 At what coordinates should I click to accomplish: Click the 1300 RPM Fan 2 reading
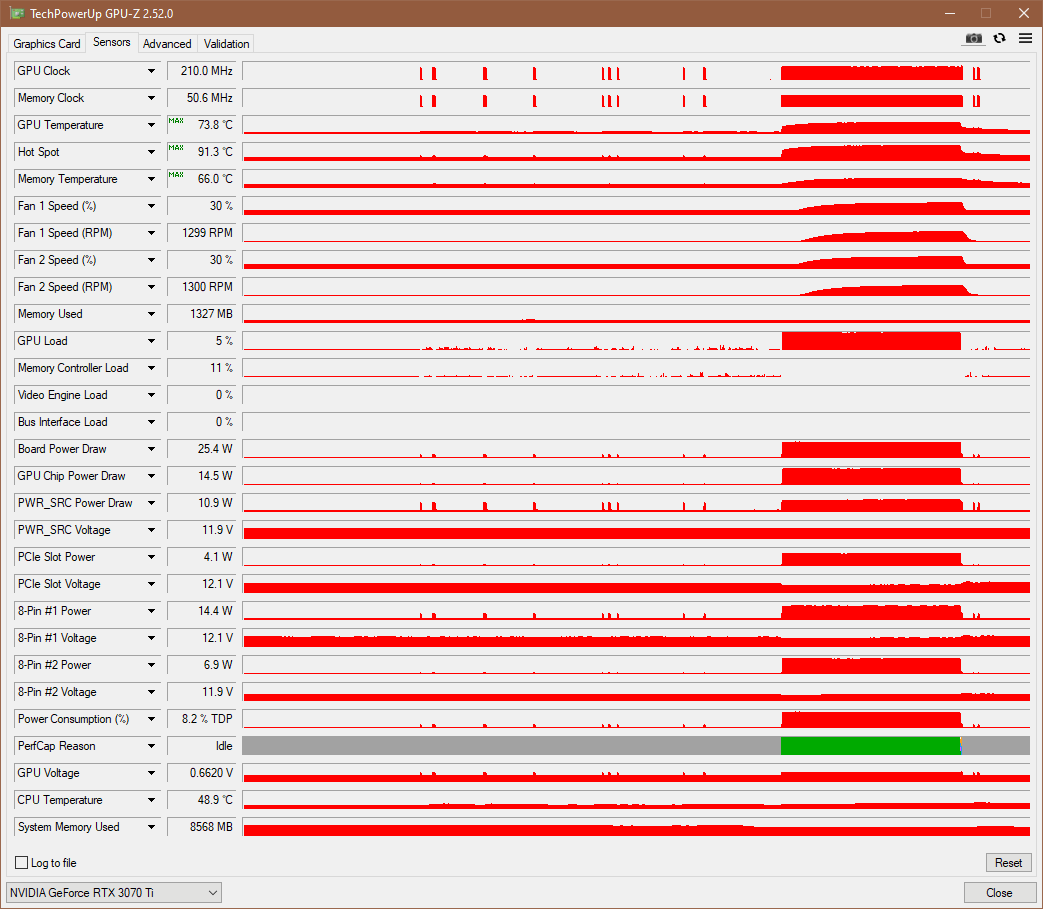pyautogui.click(x=202, y=287)
